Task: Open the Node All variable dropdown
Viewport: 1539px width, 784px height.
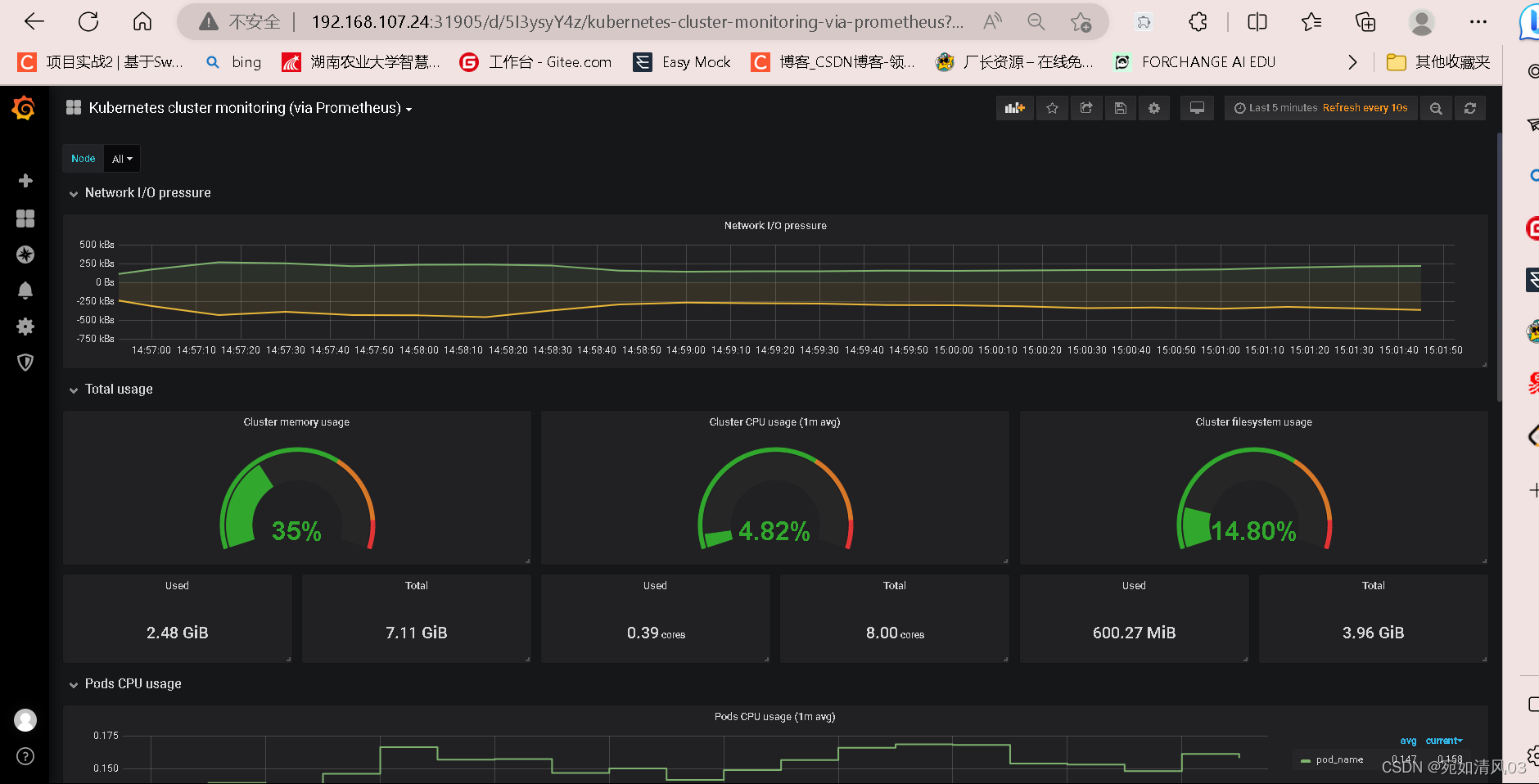Action: coord(122,159)
